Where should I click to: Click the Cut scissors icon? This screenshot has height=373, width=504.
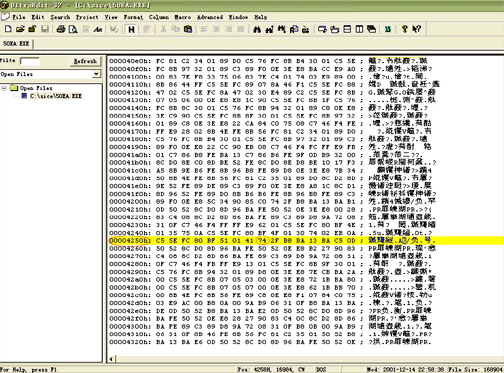click(163, 29)
